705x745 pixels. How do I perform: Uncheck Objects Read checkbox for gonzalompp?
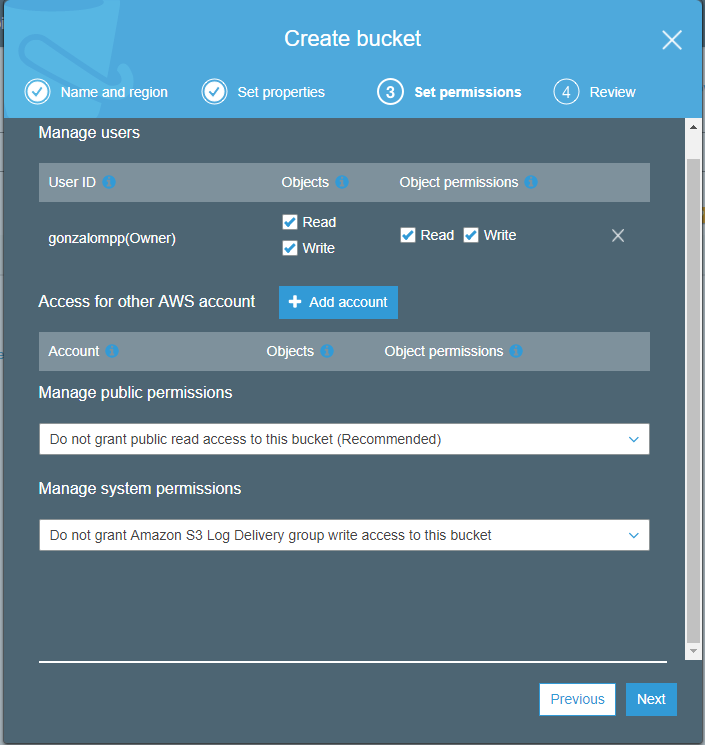290,222
